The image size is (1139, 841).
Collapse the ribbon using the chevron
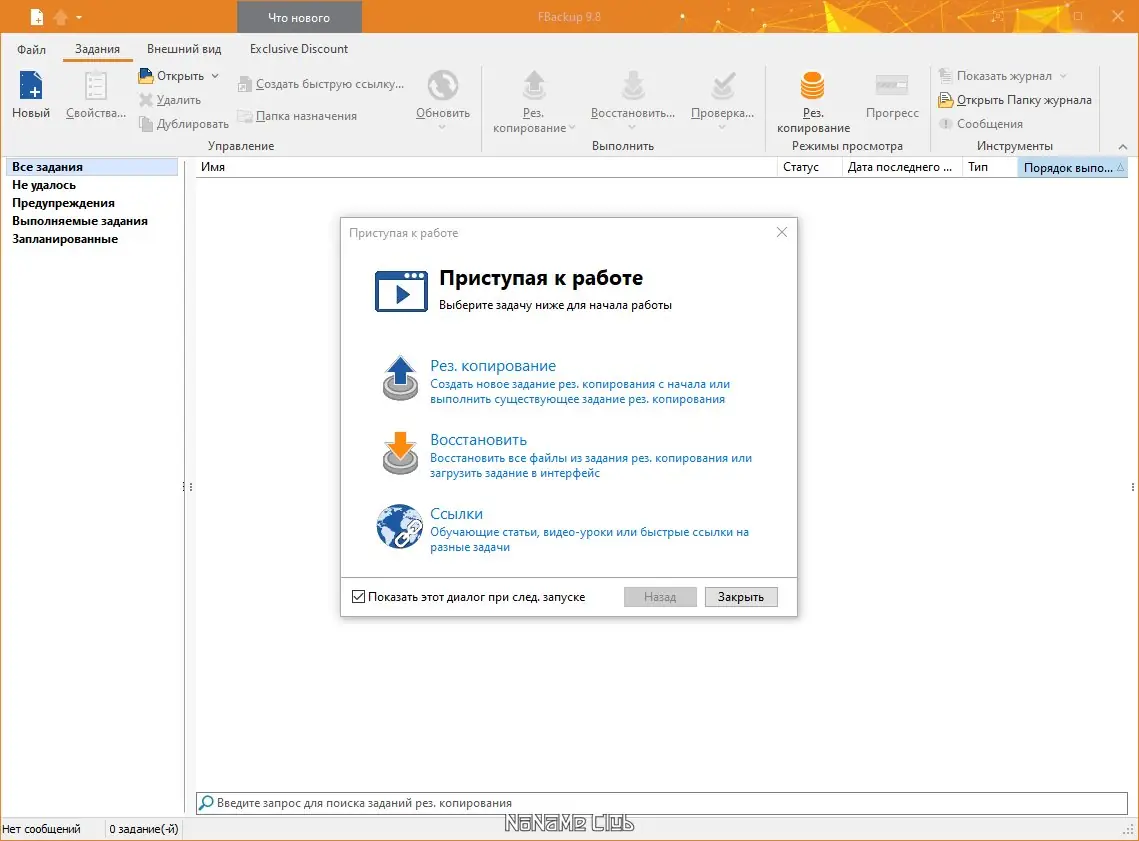point(1121,146)
